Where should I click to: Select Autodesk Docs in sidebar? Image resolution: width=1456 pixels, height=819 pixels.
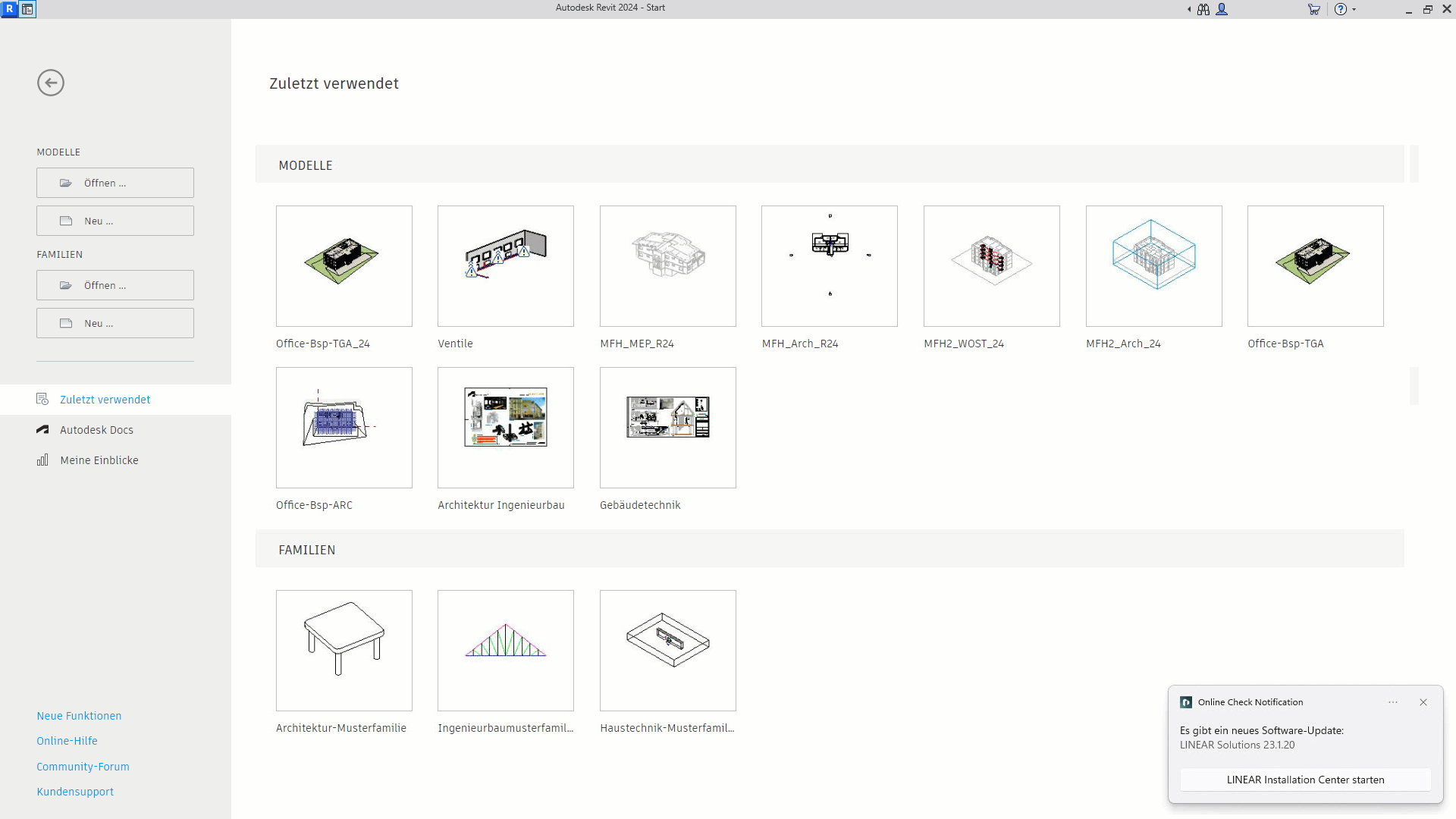click(x=115, y=430)
